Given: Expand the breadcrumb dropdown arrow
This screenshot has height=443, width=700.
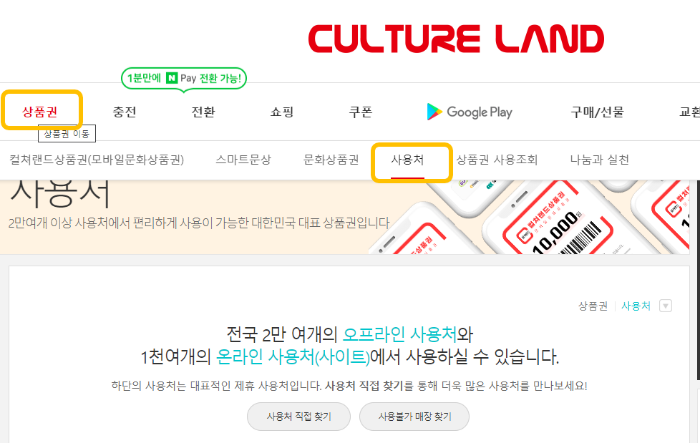Looking at the screenshot, I should tap(666, 306).
